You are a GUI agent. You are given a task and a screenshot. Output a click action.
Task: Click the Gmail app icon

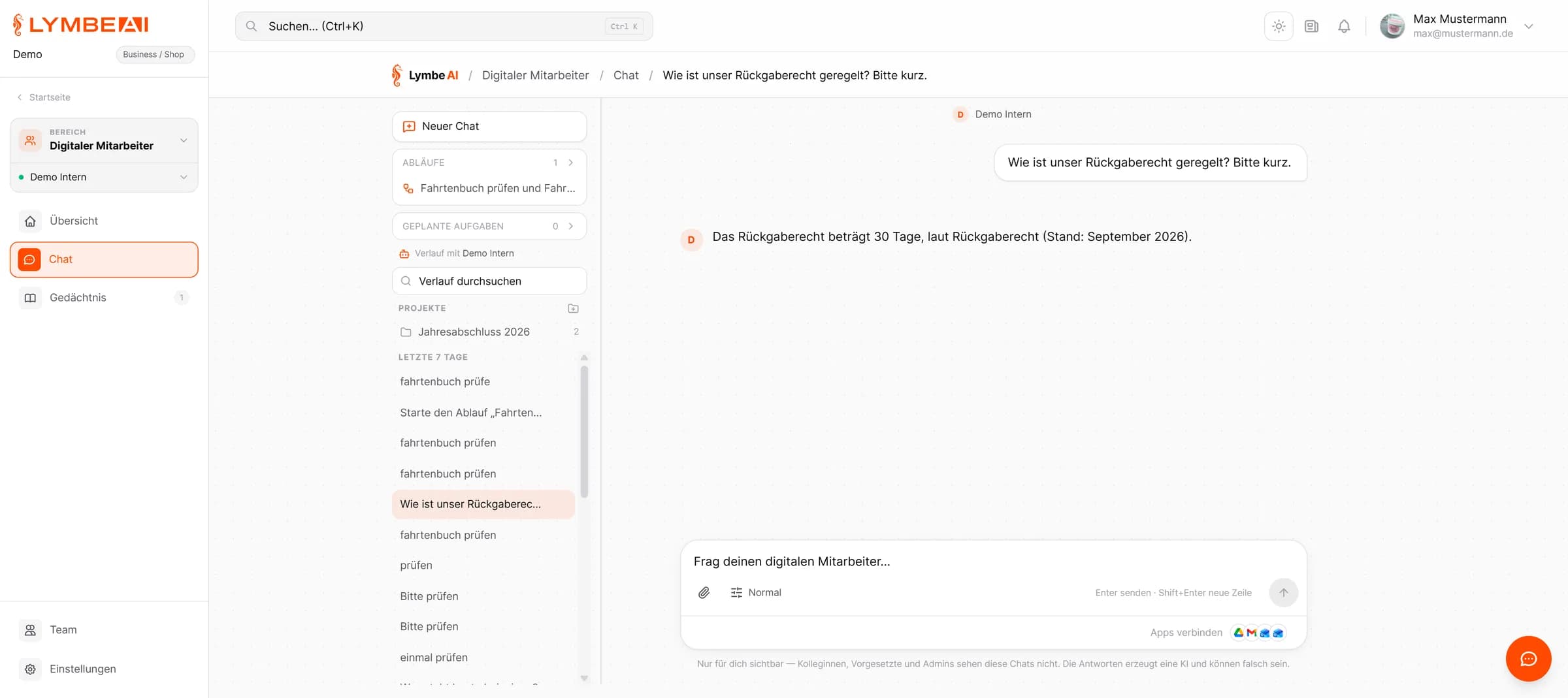tap(1251, 633)
